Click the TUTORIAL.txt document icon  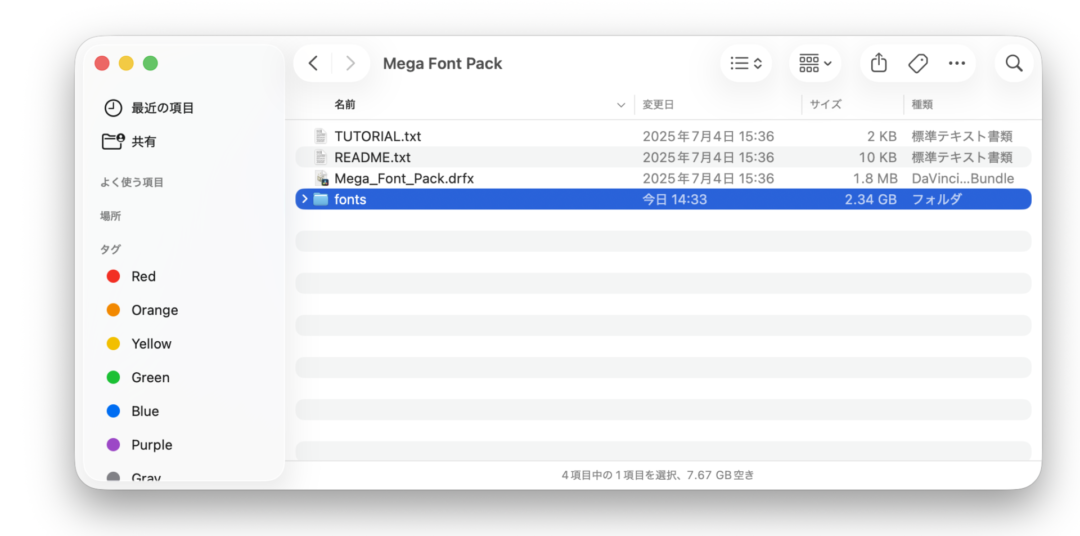(320, 136)
